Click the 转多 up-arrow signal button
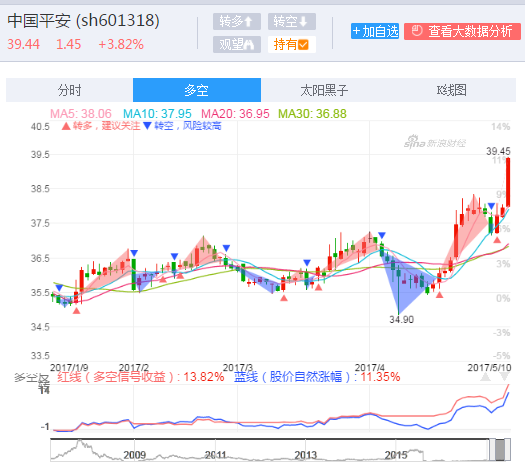Screen dimensions: 525x472 237,21
